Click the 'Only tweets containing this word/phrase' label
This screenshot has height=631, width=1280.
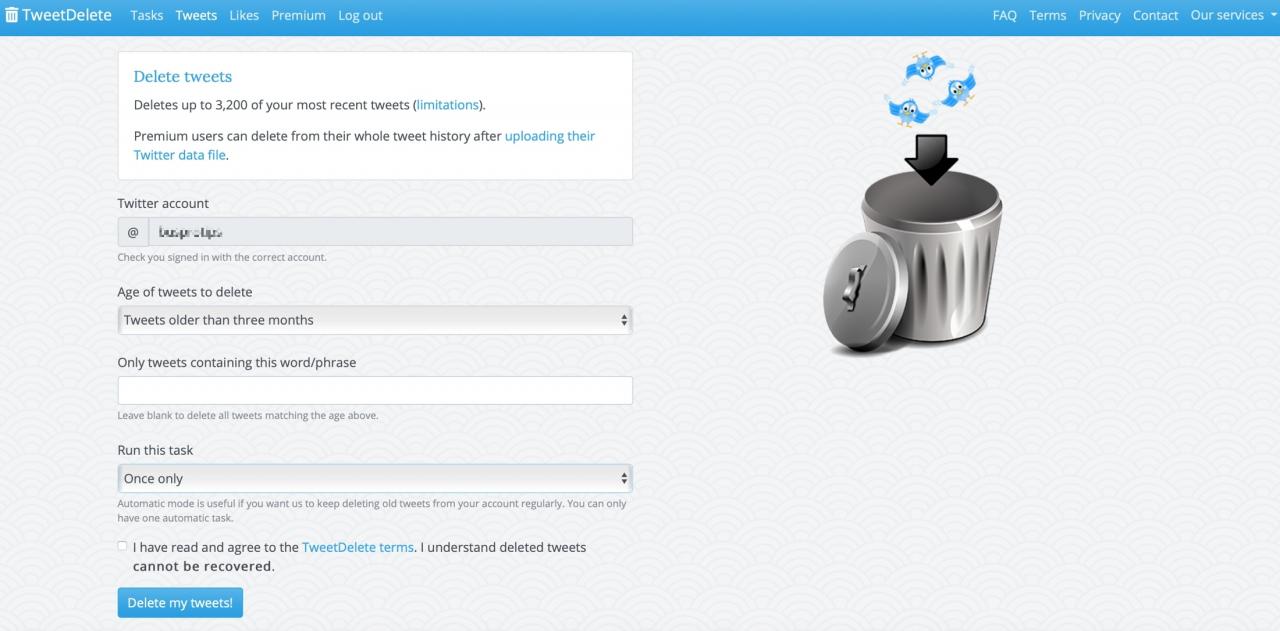[237, 362]
